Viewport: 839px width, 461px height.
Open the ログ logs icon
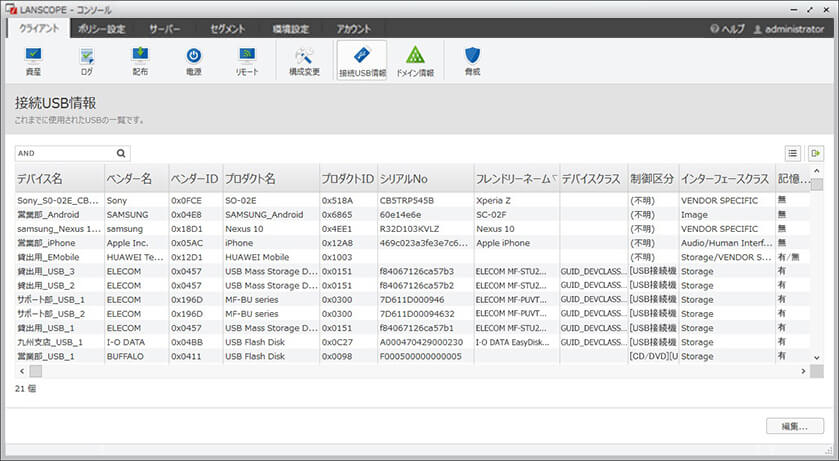[87, 60]
